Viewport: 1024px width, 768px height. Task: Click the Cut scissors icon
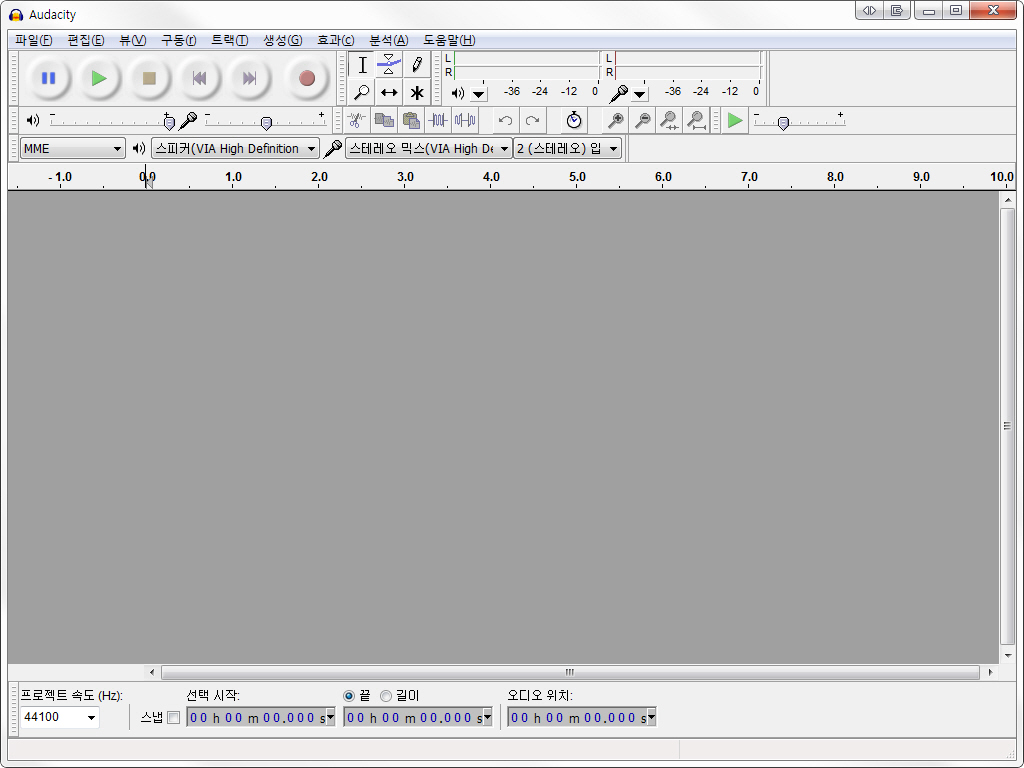356,120
